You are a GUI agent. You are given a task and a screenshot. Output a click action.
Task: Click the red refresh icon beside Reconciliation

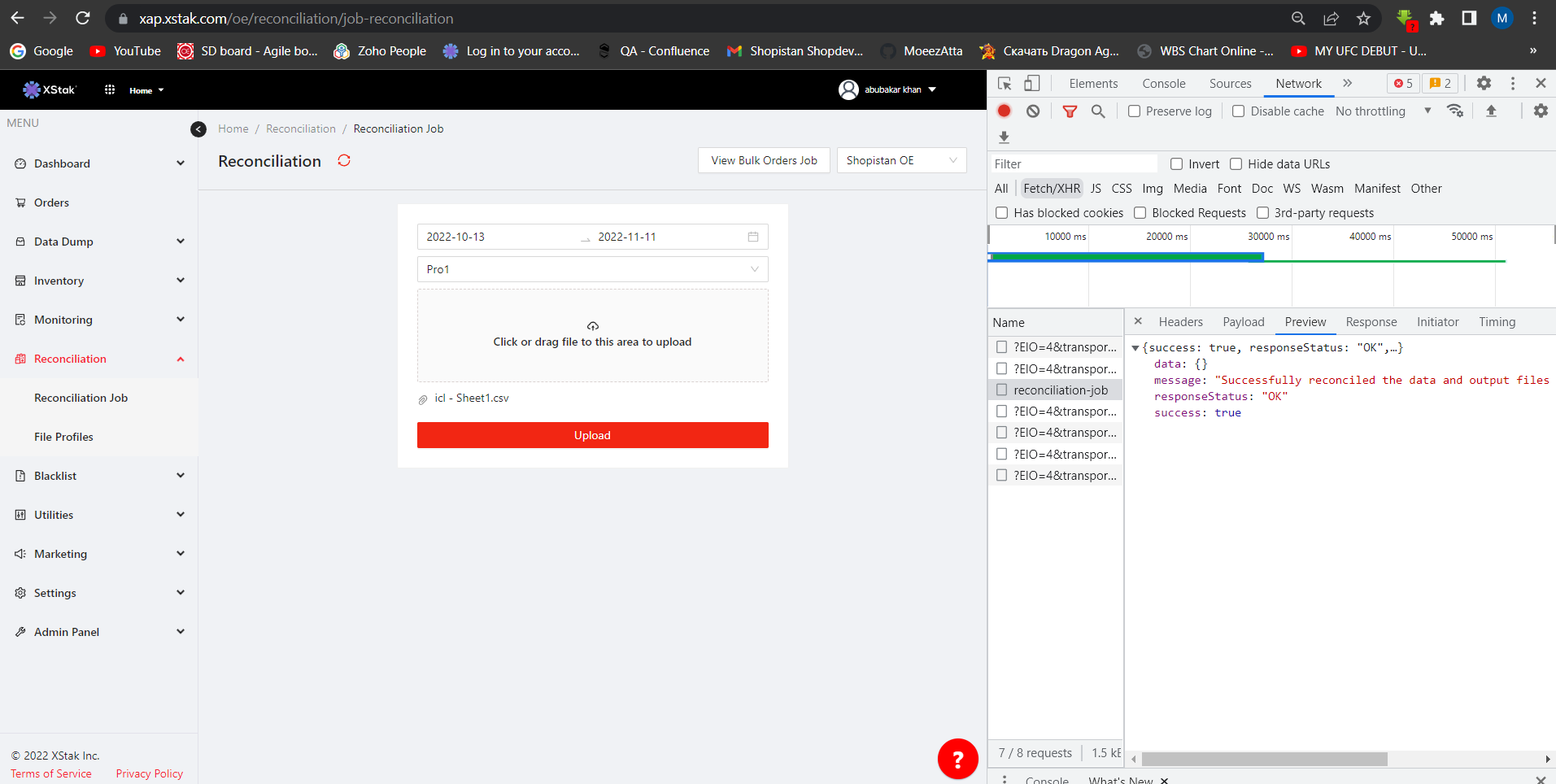pyautogui.click(x=344, y=160)
